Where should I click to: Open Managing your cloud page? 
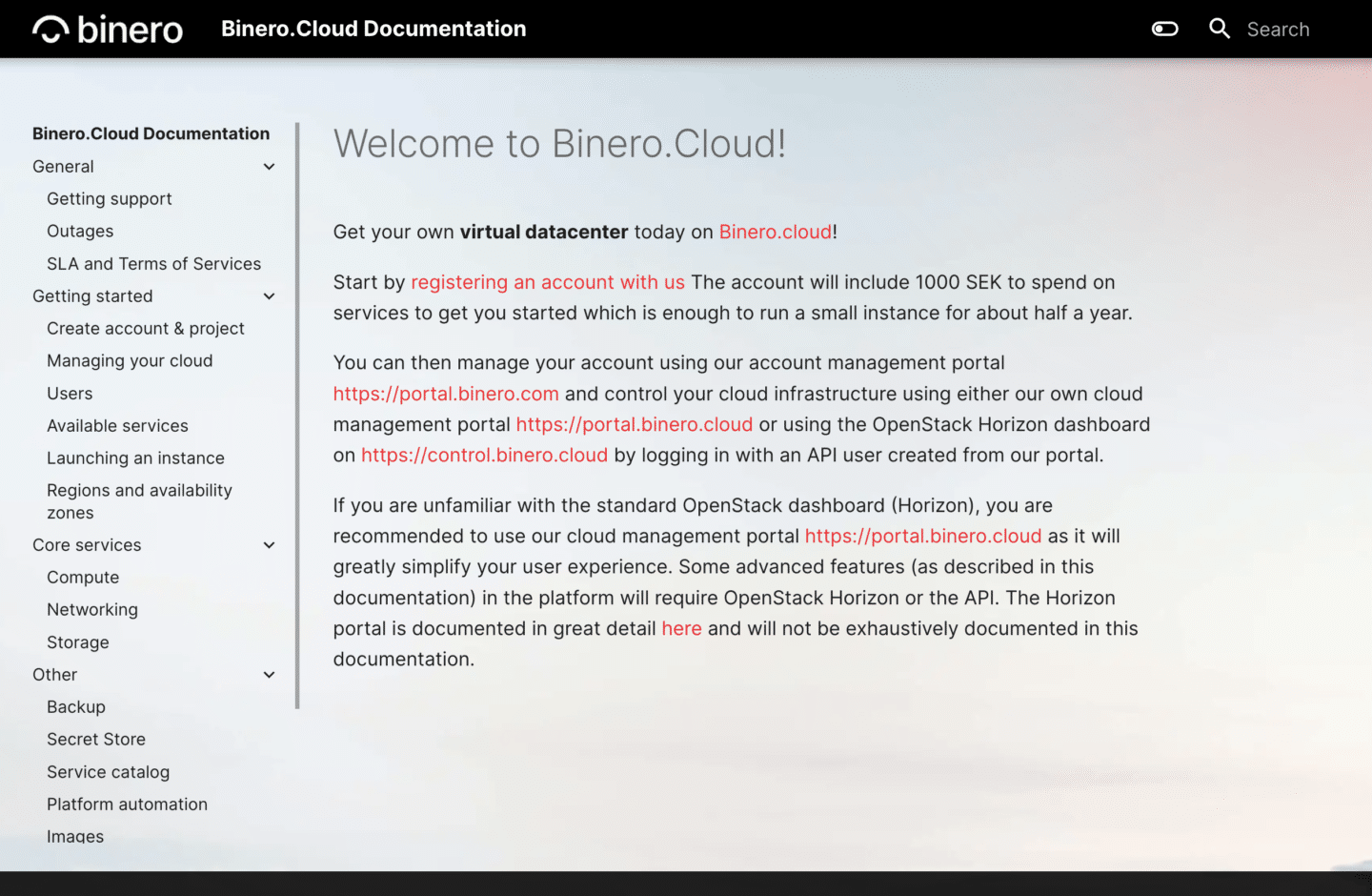click(x=130, y=361)
